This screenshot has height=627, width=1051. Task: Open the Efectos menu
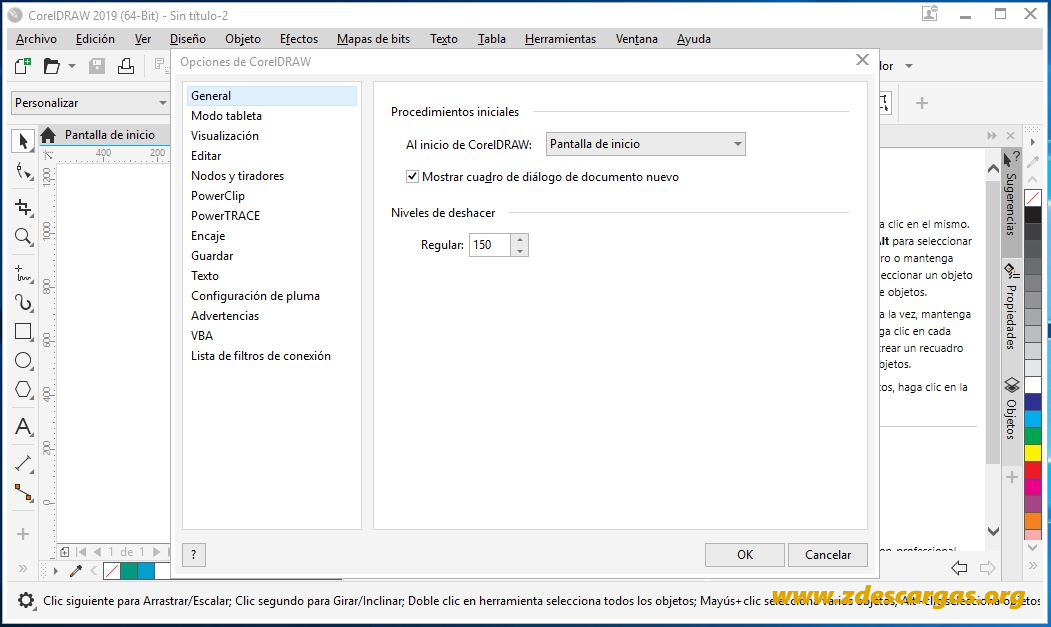coord(299,39)
